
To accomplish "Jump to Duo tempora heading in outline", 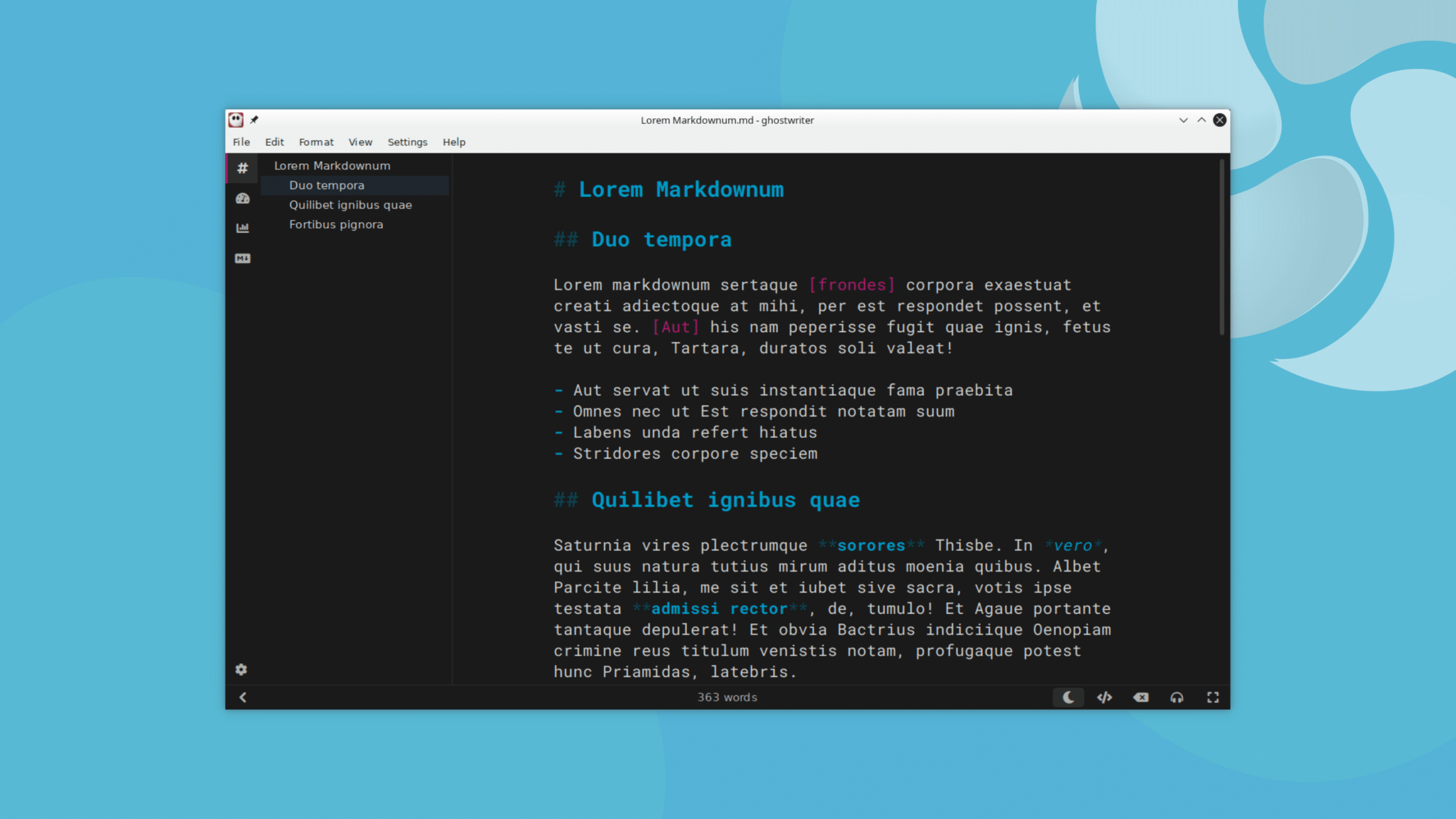I will [x=355, y=185].
